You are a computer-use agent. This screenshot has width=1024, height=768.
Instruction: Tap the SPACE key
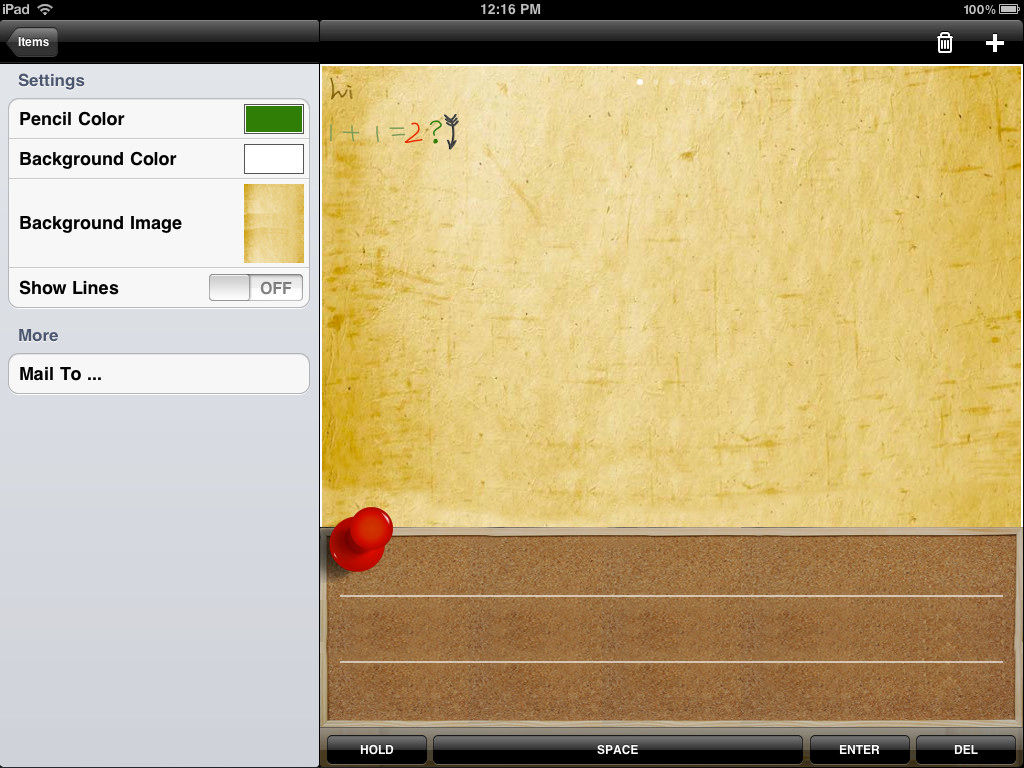(x=618, y=749)
